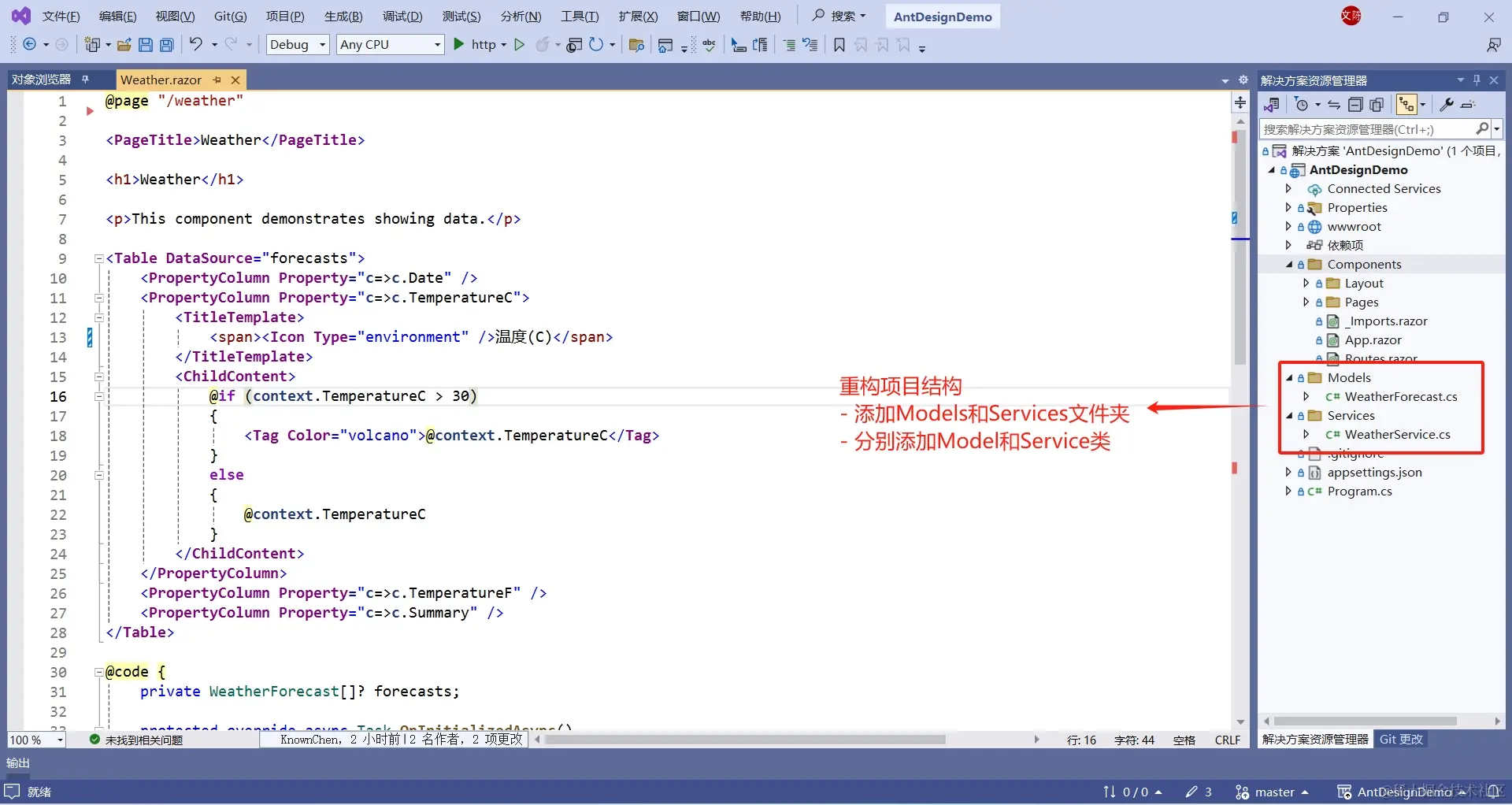Click the New Project icon in toolbar

tap(92, 45)
